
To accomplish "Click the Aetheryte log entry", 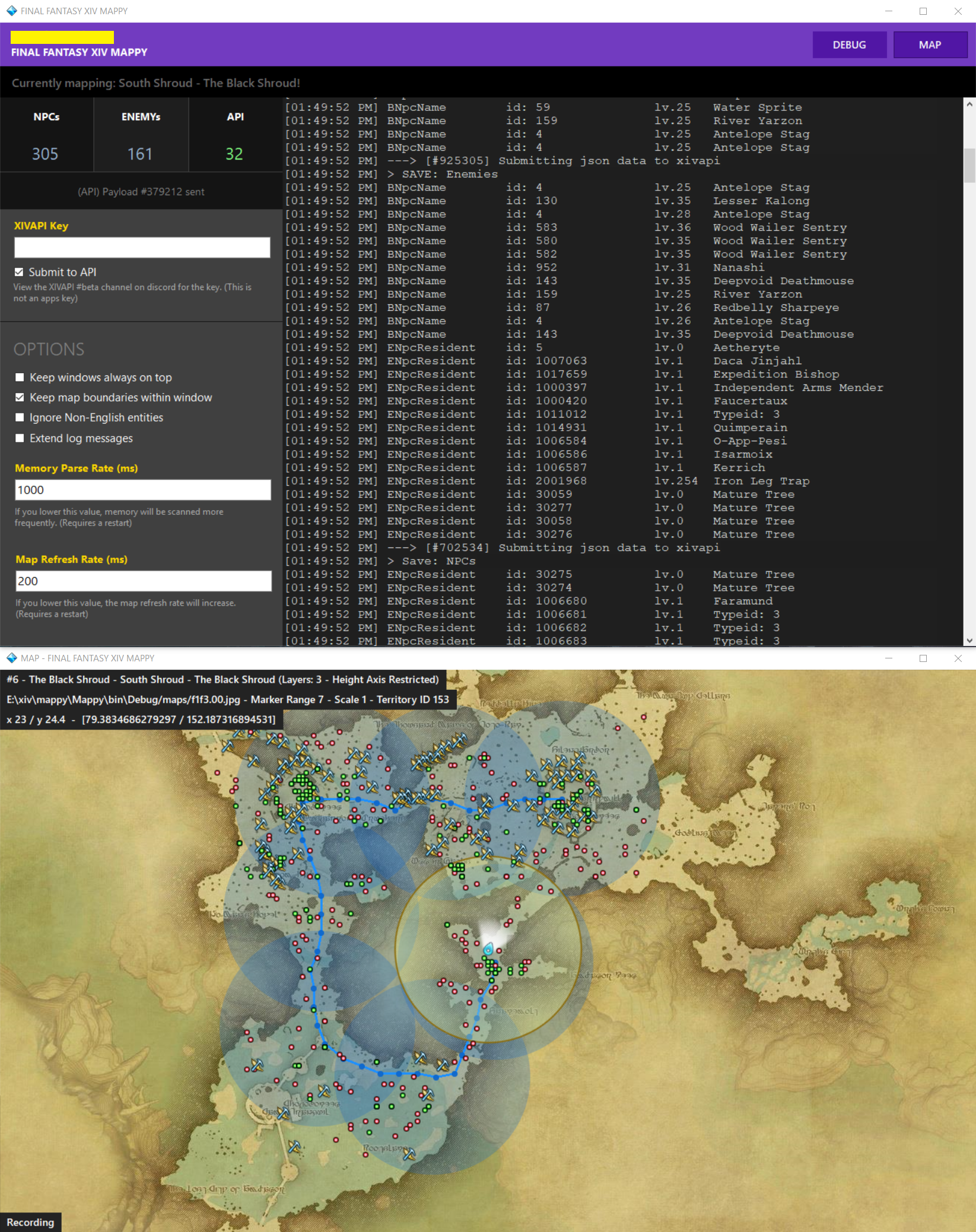I will point(532,348).
